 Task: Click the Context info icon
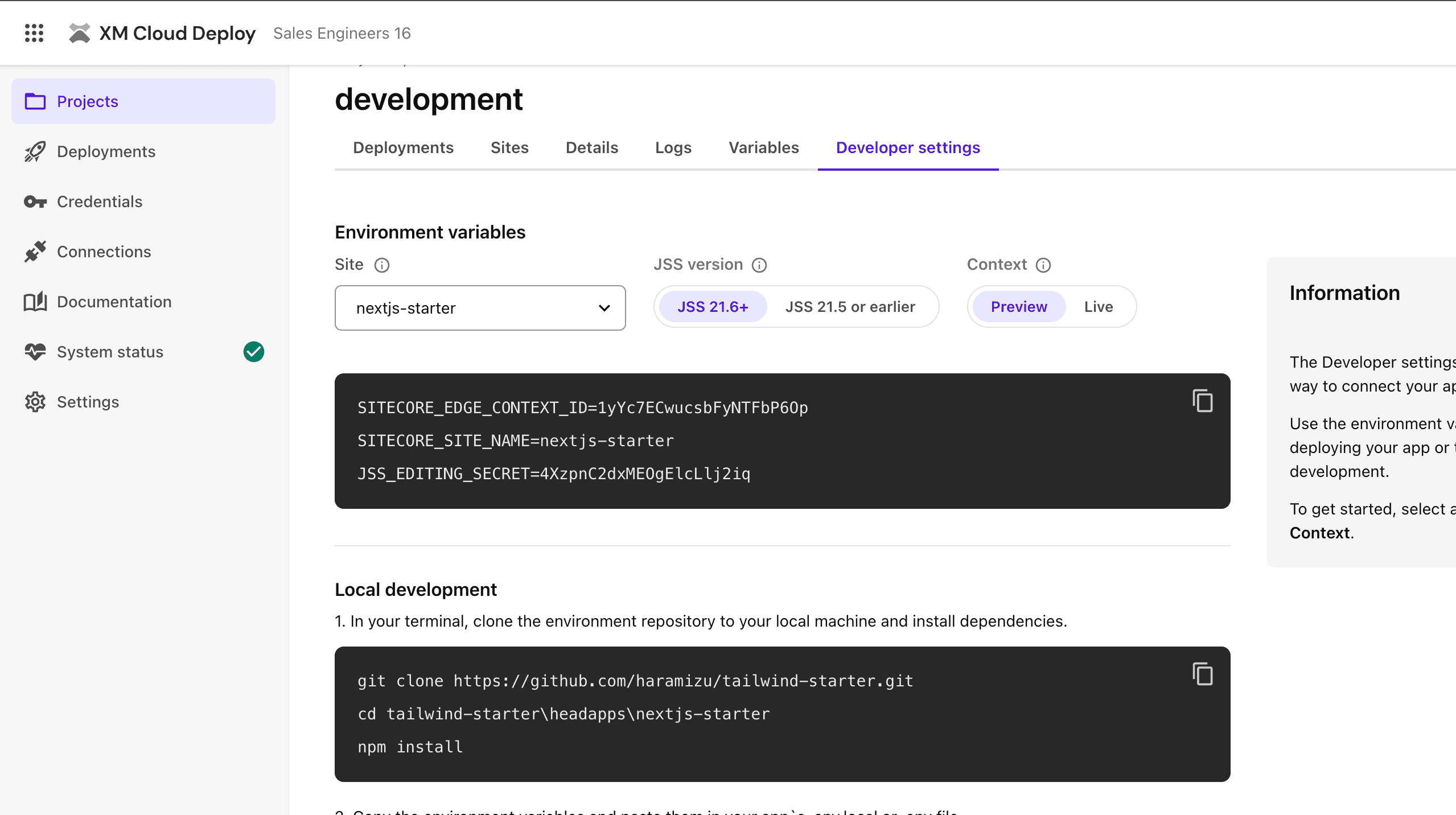1043,265
